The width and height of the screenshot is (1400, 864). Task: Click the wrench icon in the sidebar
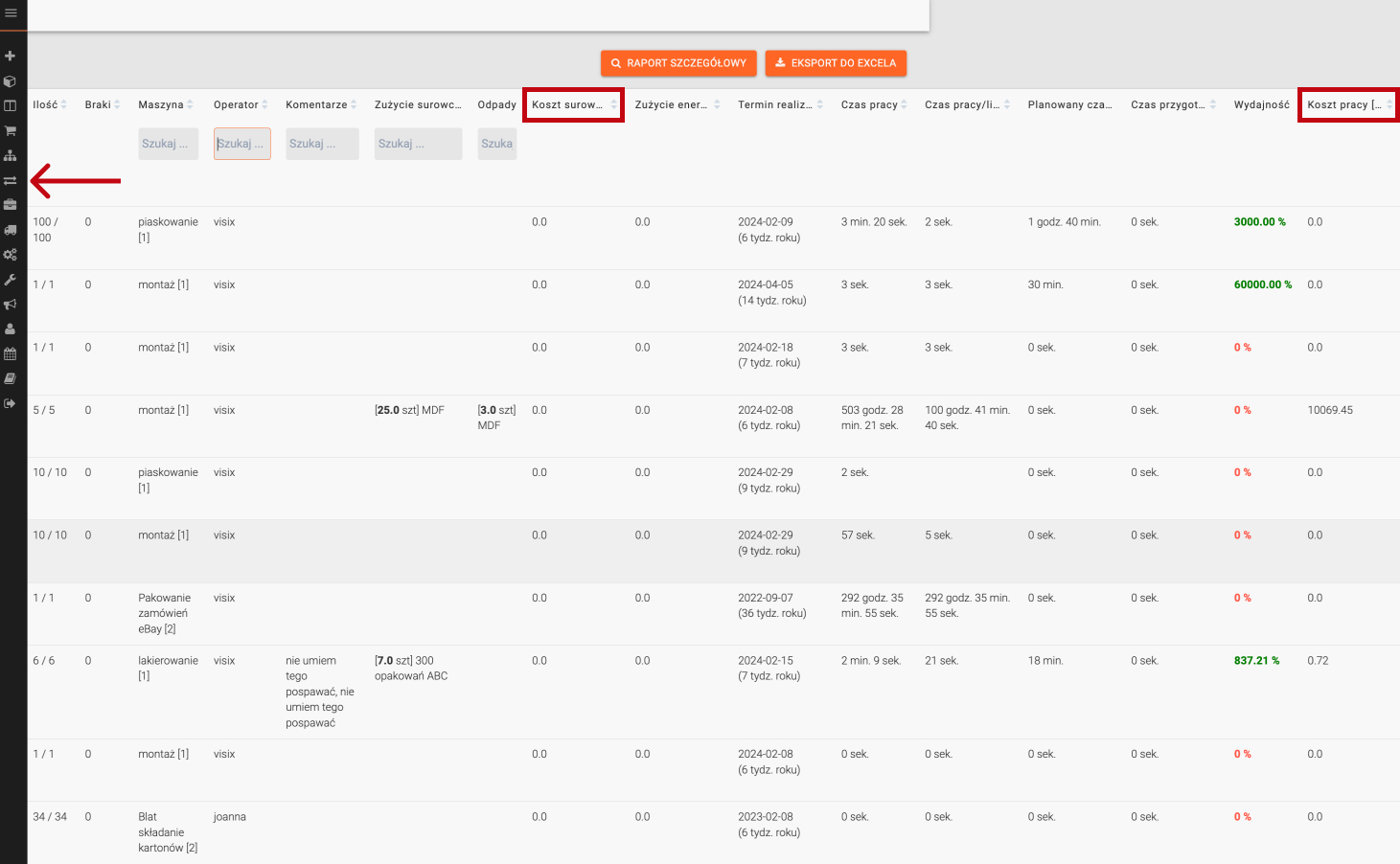[11, 280]
